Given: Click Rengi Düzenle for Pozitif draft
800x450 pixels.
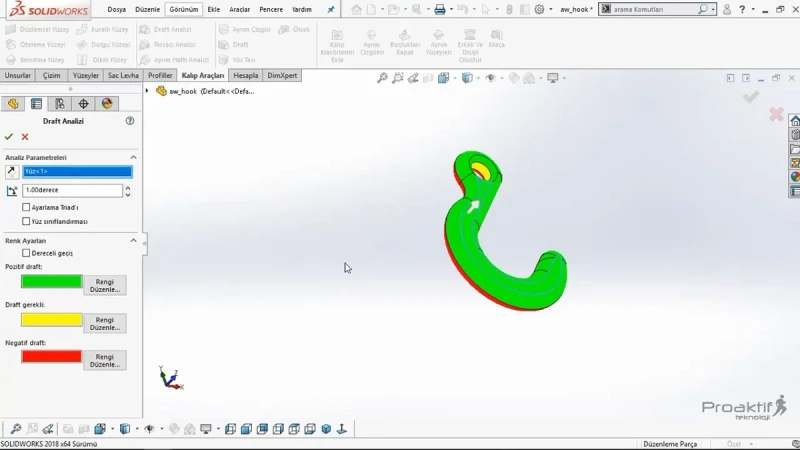Looking at the screenshot, I should pyautogui.click(x=105, y=285).
